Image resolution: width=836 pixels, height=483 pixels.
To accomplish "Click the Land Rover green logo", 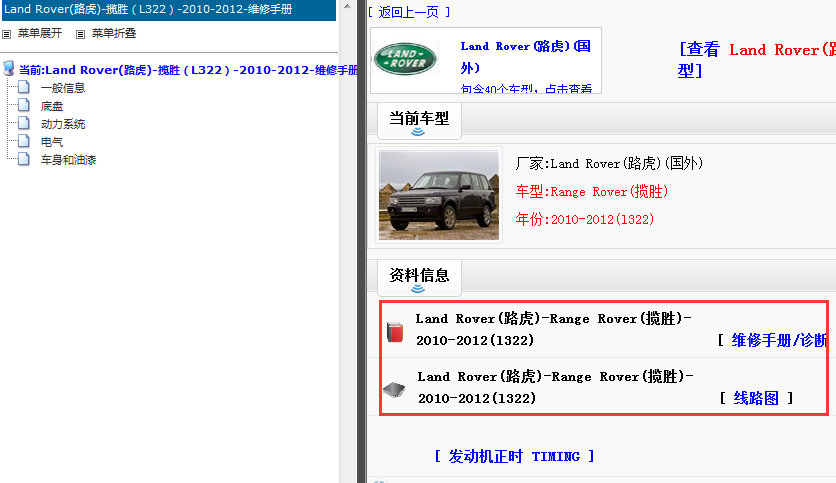I will (x=406, y=59).
